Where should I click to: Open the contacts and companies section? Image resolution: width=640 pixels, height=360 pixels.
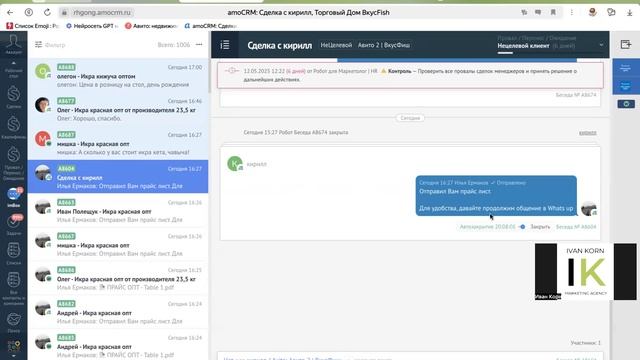pos(13,289)
